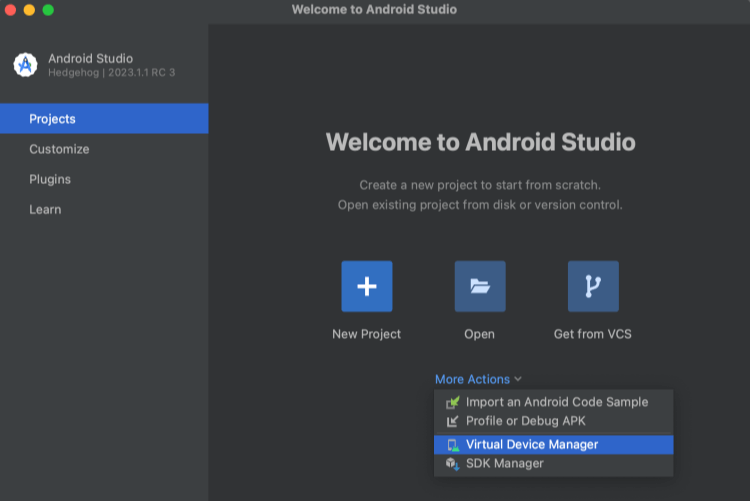The height and width of the screenshot is (501, 750).
Task: Open SDK Manager from menu
Action: (x=553, y=463)
